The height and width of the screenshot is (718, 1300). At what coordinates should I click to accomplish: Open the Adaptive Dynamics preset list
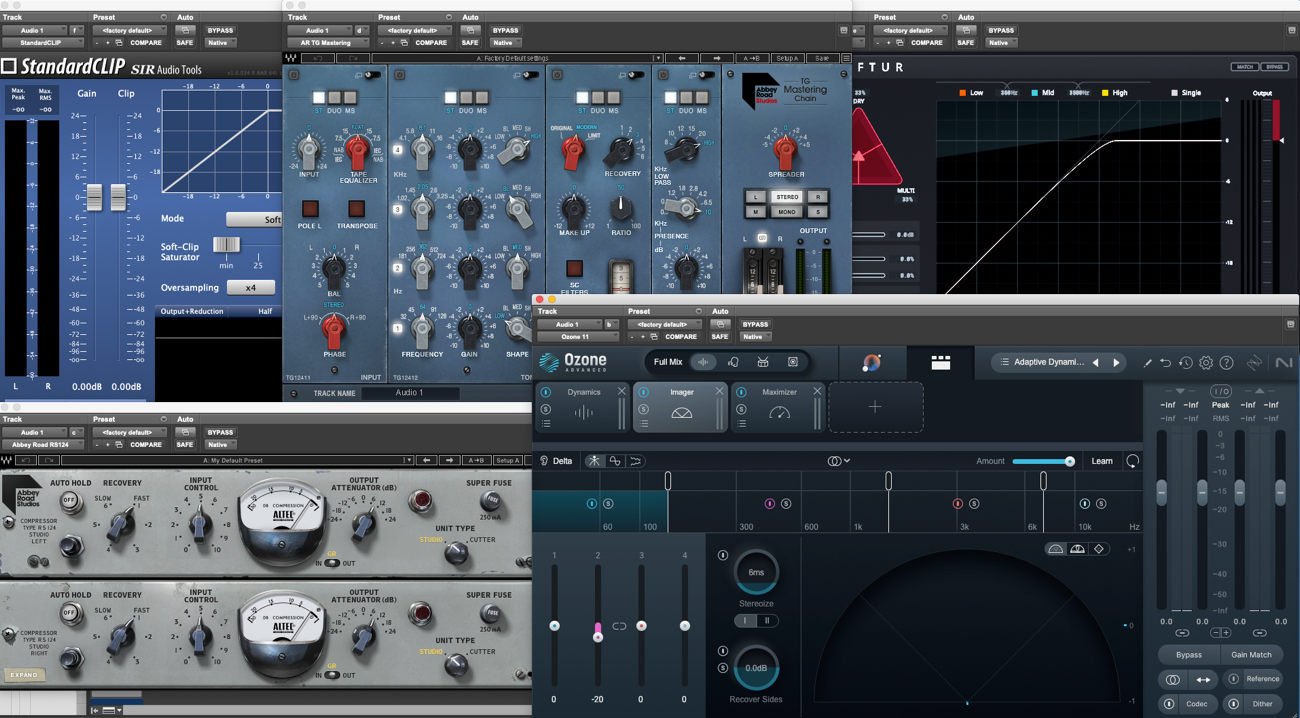[x=1041, y=363]
